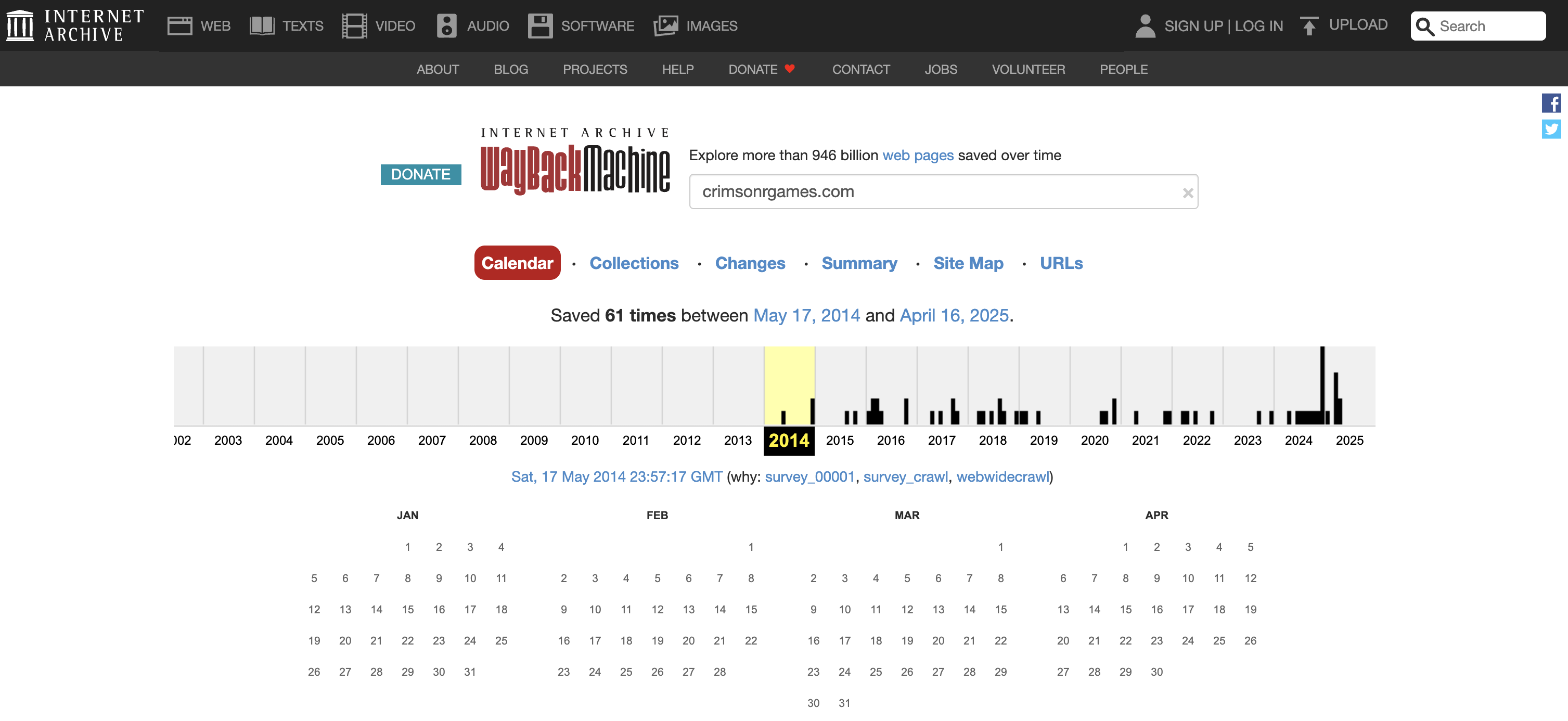The width and height of the screenshot is (1568, 721).
Task: Open the ABOUT menu item
Action: point(438,69)
